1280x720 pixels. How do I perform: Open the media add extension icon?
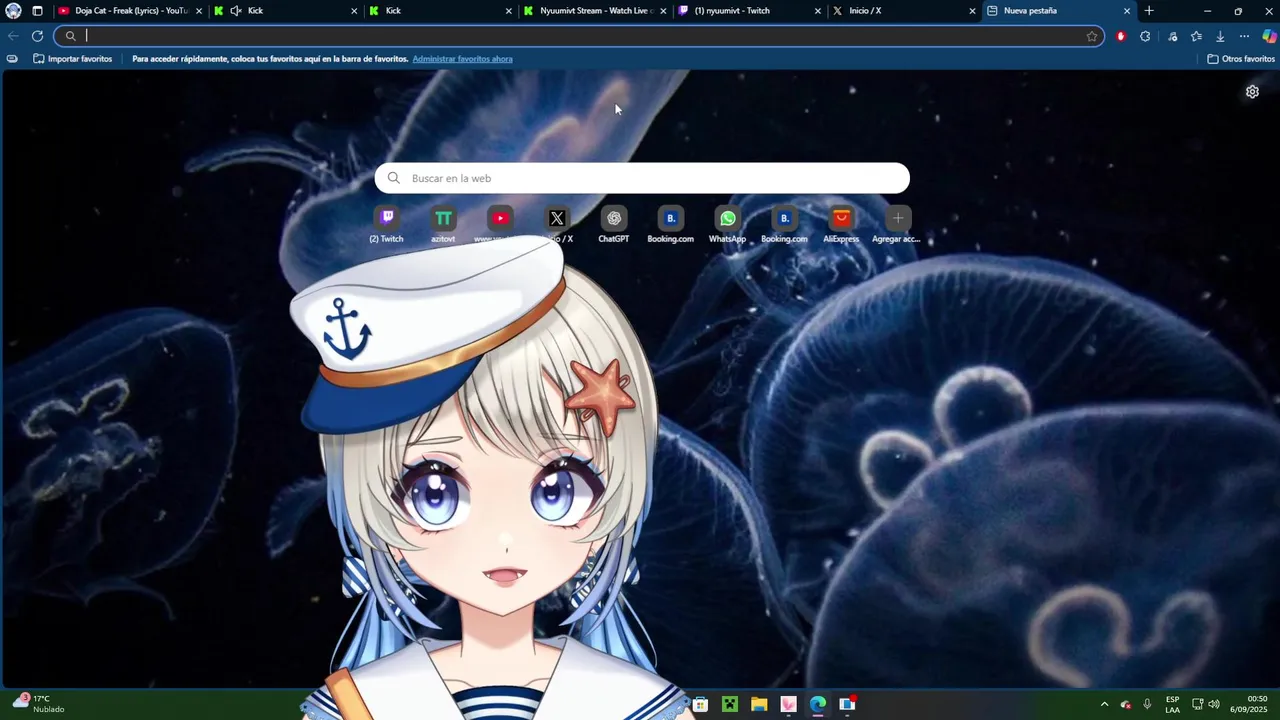coord(1172,36)
